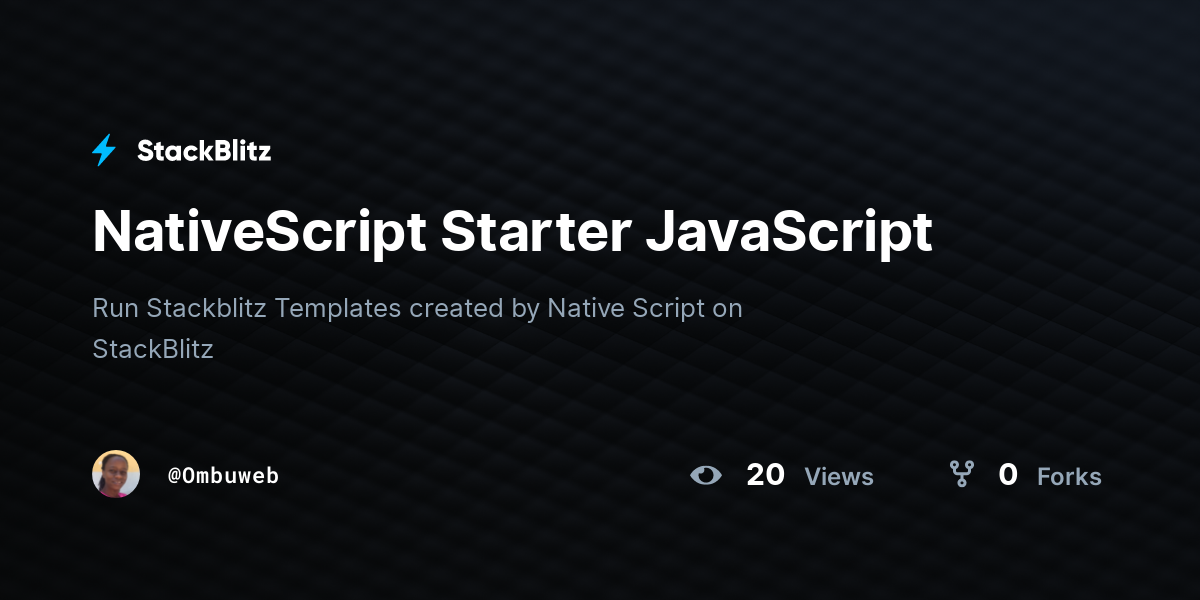Click the Forks label
The height and width of the screenshot is (600, 1200).
point(1069,477)
